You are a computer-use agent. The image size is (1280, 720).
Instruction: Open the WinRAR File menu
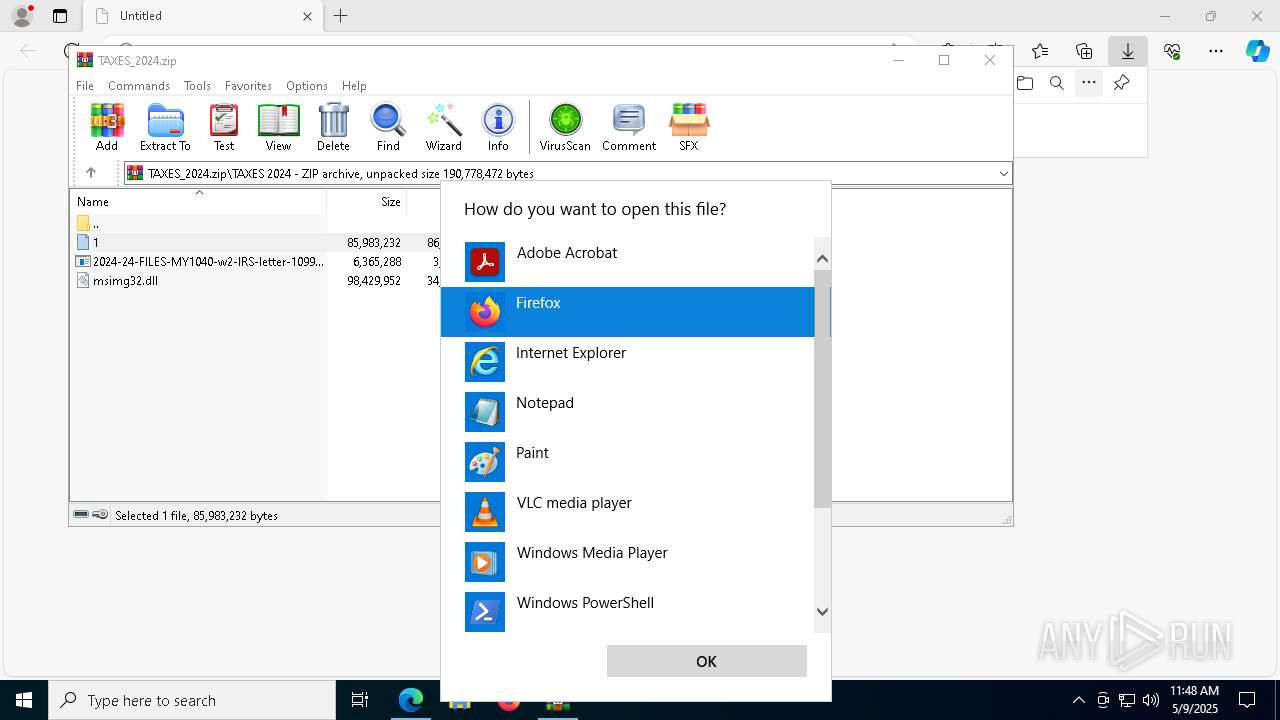click(85, 86)
